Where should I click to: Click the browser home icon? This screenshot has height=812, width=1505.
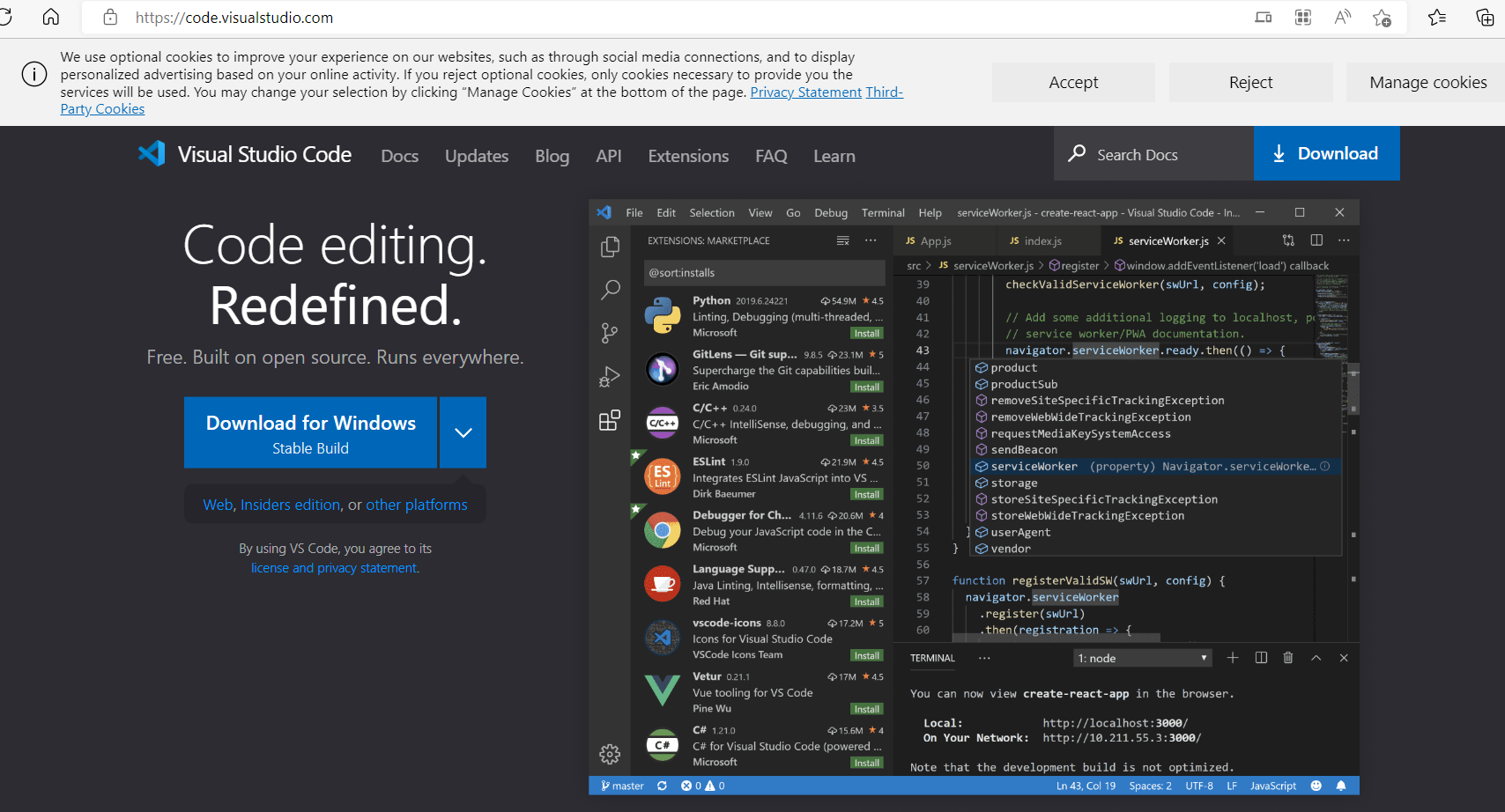(51, 18)
